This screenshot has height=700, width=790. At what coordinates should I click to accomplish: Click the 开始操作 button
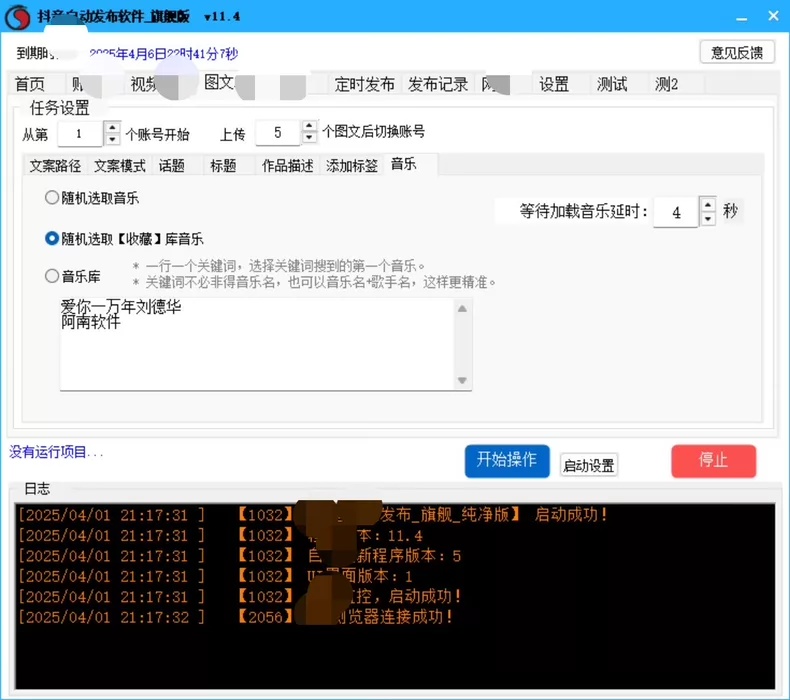coord(507,461)
